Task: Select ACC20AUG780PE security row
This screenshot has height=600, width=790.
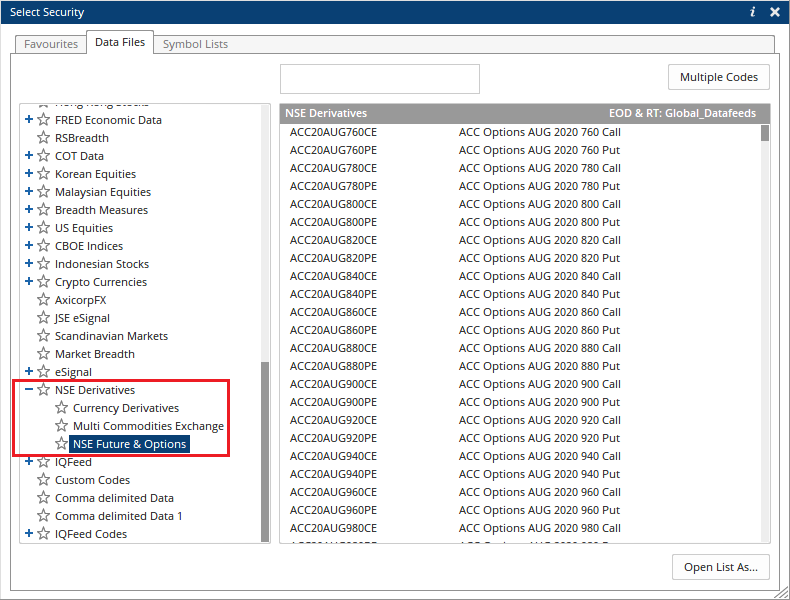Action: 520,186
